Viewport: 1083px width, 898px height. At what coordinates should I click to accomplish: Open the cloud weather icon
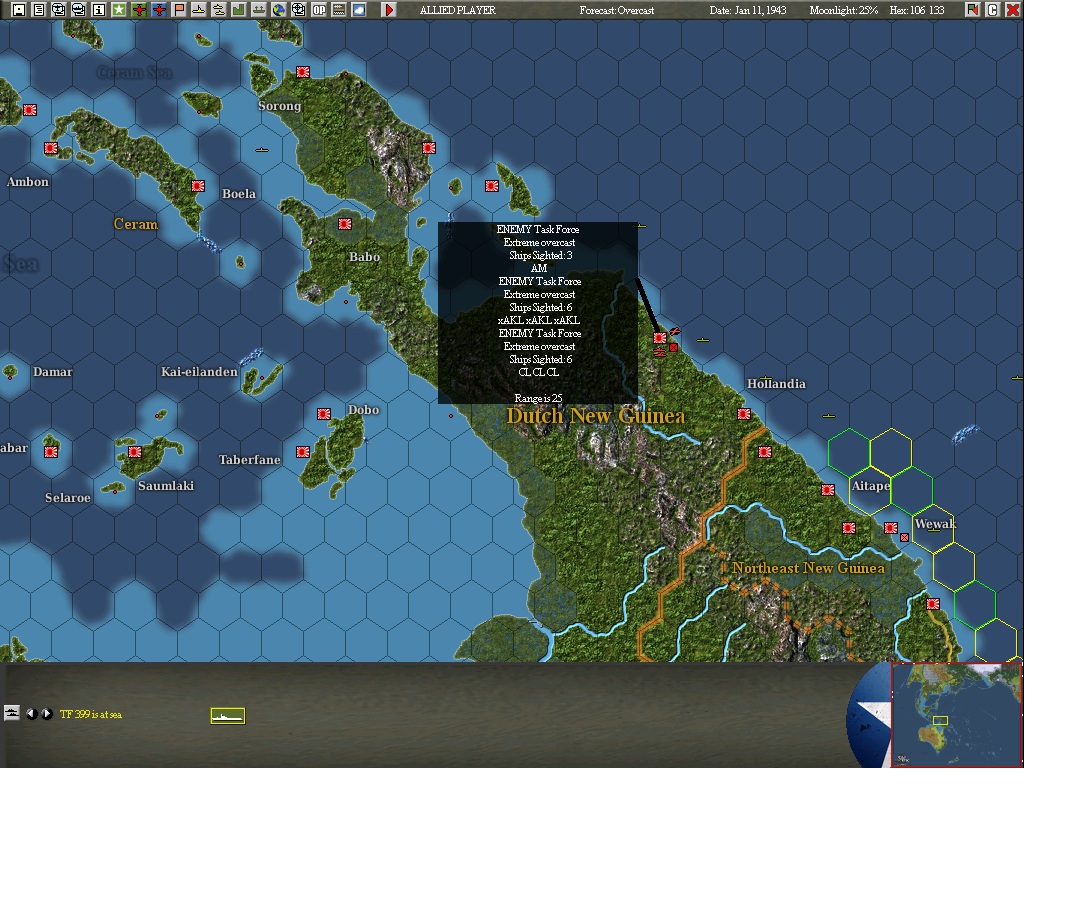(358, 10)
